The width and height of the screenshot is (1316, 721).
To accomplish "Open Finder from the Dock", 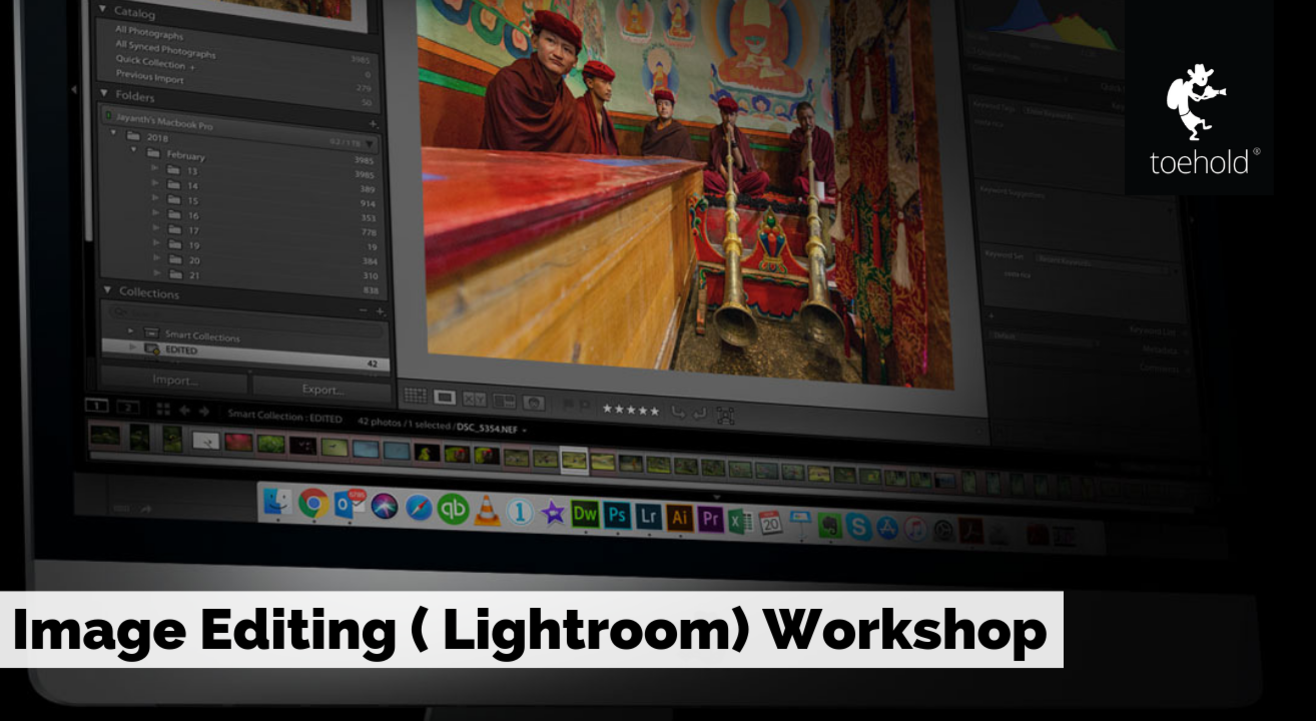I will pos(277,503).
